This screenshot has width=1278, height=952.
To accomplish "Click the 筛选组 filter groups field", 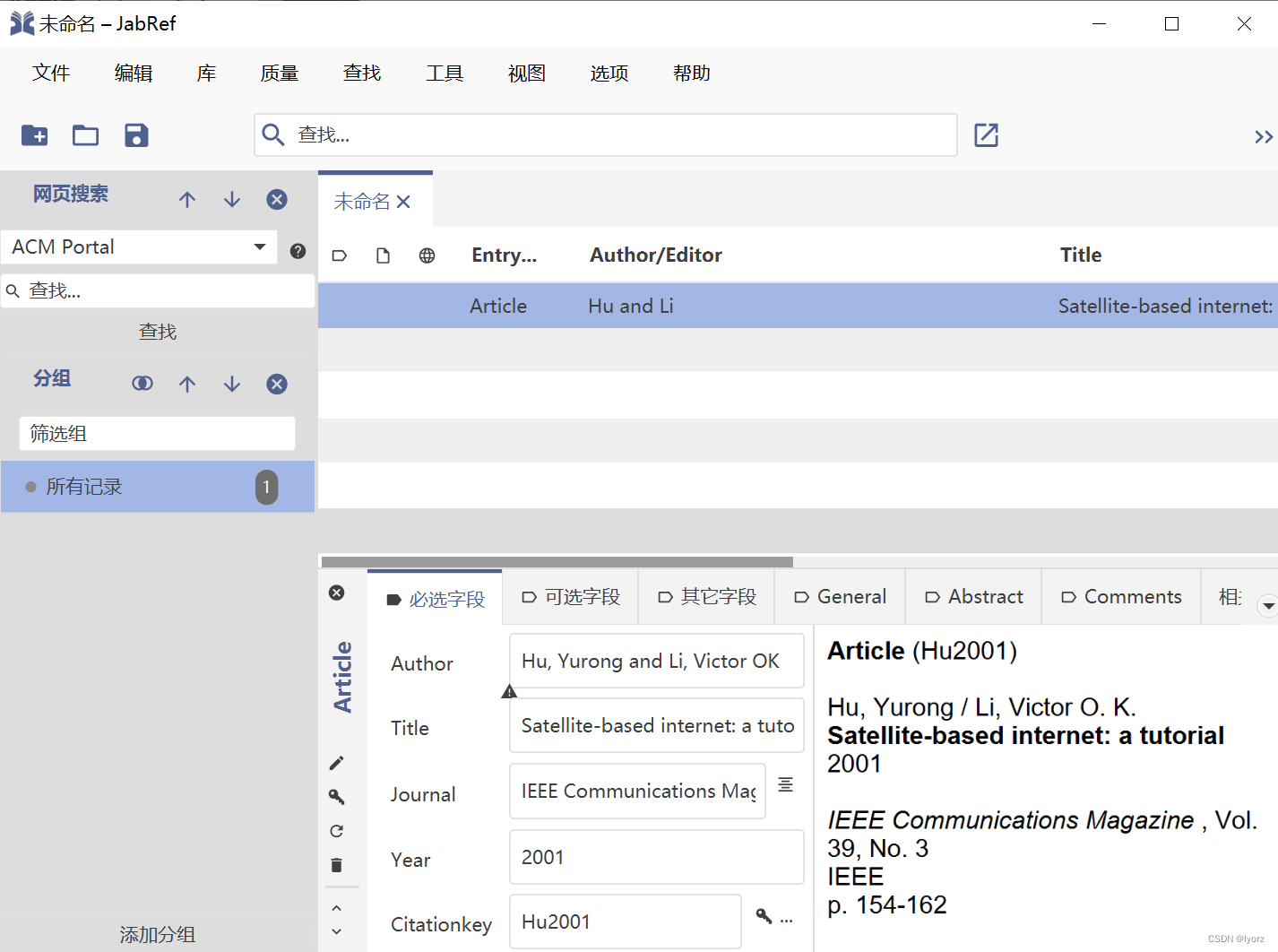I will 157,433.
